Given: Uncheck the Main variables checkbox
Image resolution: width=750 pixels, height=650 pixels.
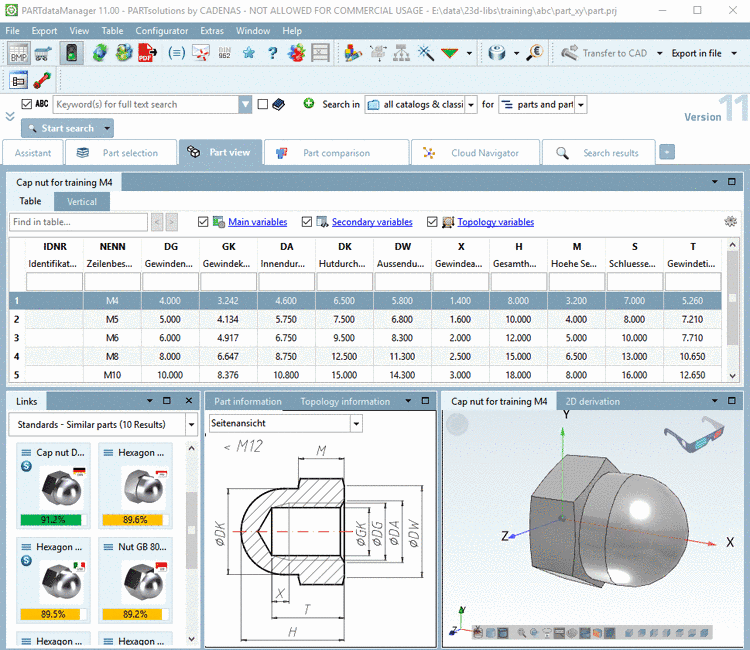Looking at the screenshot, I should (x=204, y=222).
